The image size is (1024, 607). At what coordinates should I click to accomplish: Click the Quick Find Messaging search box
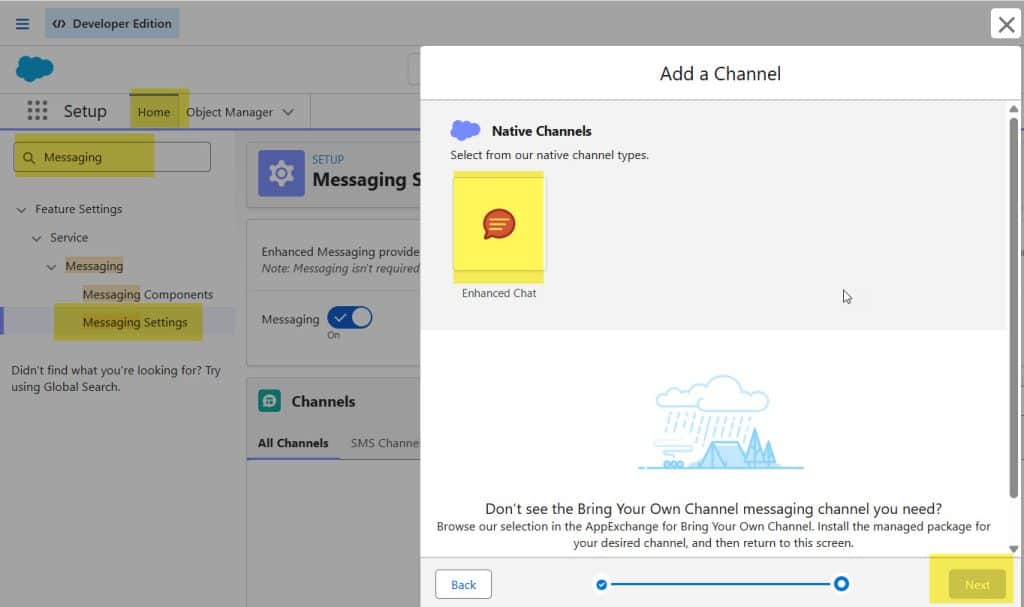(112, 157)
